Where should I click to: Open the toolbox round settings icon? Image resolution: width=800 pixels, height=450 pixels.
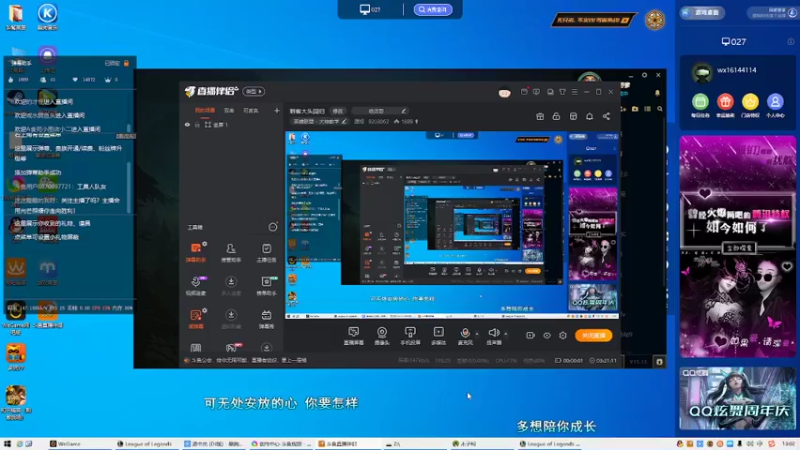coord(273,227)
